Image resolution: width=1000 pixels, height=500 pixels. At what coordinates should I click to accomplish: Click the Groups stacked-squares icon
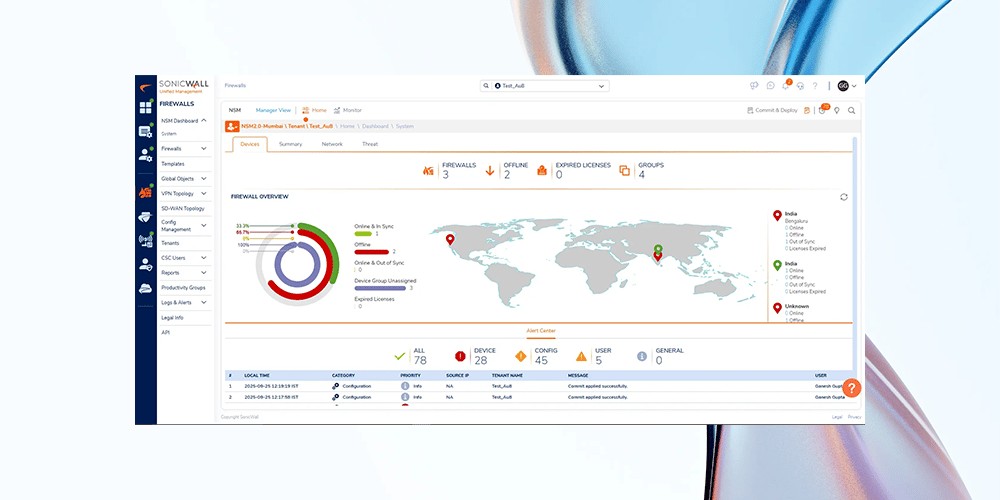coord(625,170)
